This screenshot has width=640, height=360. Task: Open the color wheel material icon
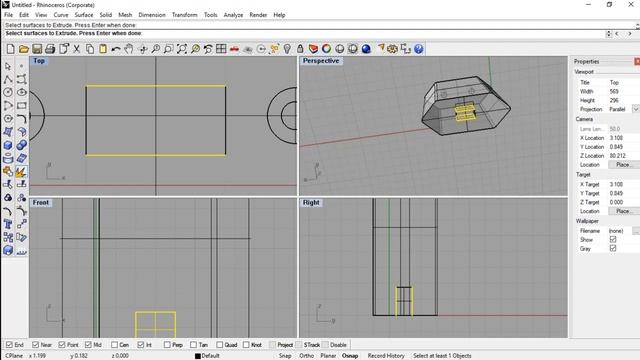(x=327, y=49)
